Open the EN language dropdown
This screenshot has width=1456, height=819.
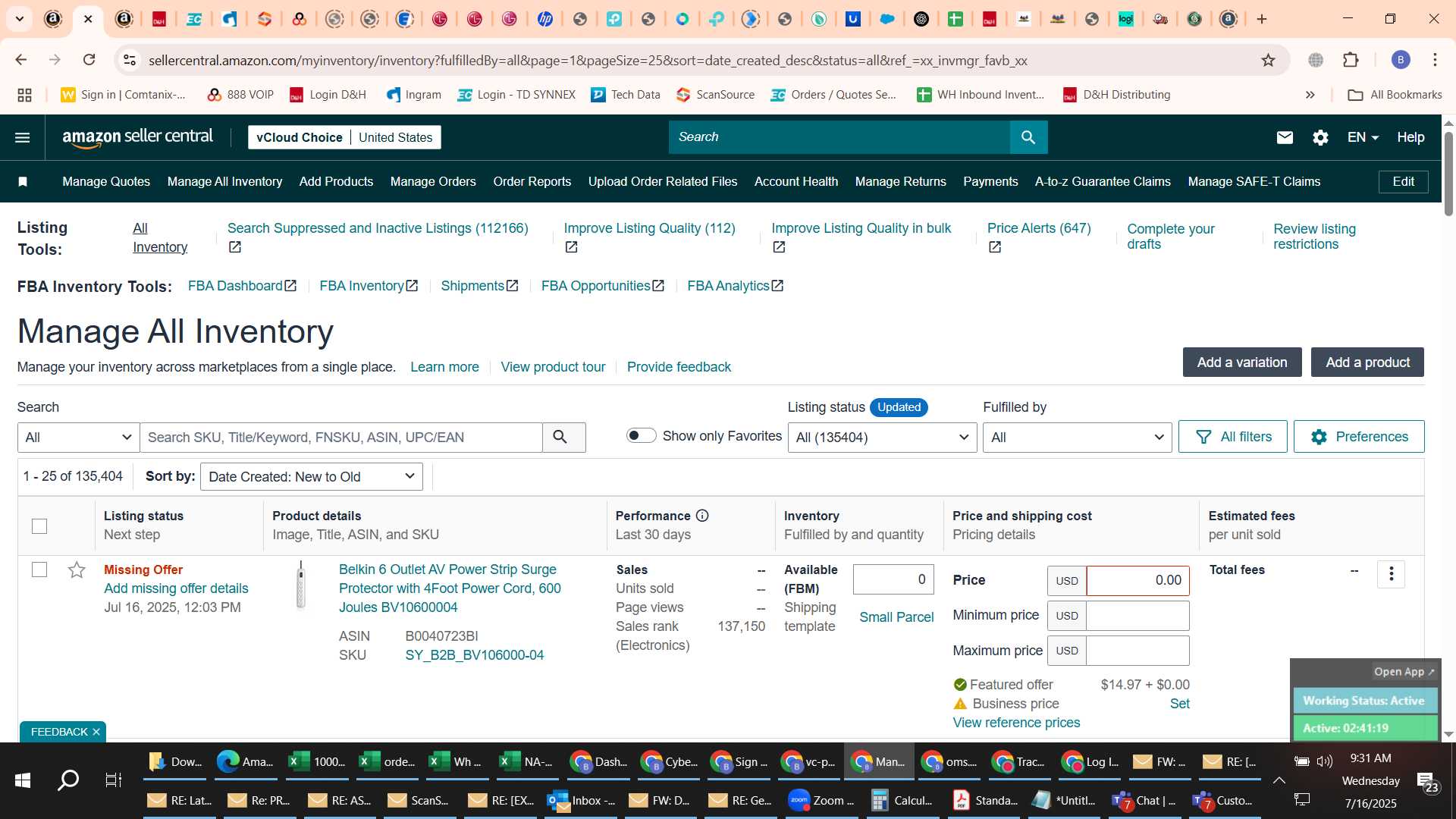pos(1363,137)
